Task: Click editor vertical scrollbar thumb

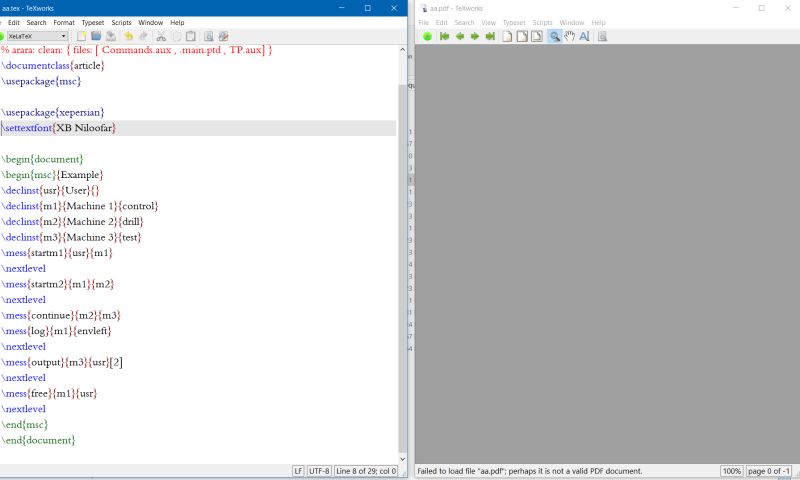Action: 402,268
